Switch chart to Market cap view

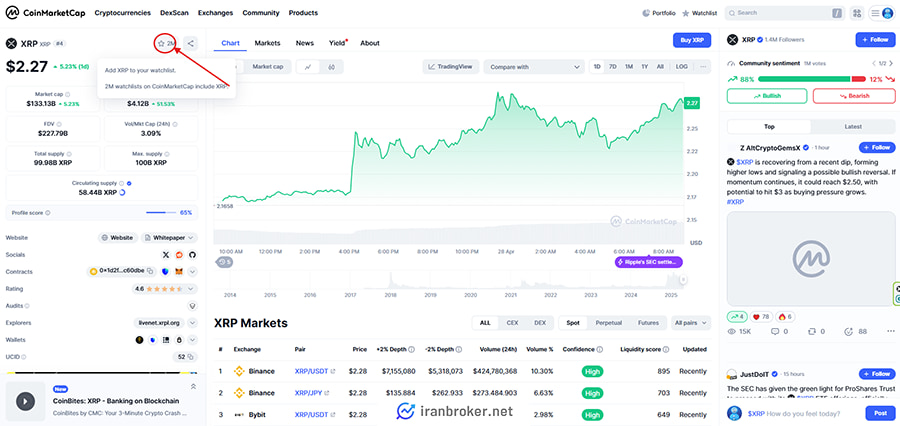(x=268, y=67)
